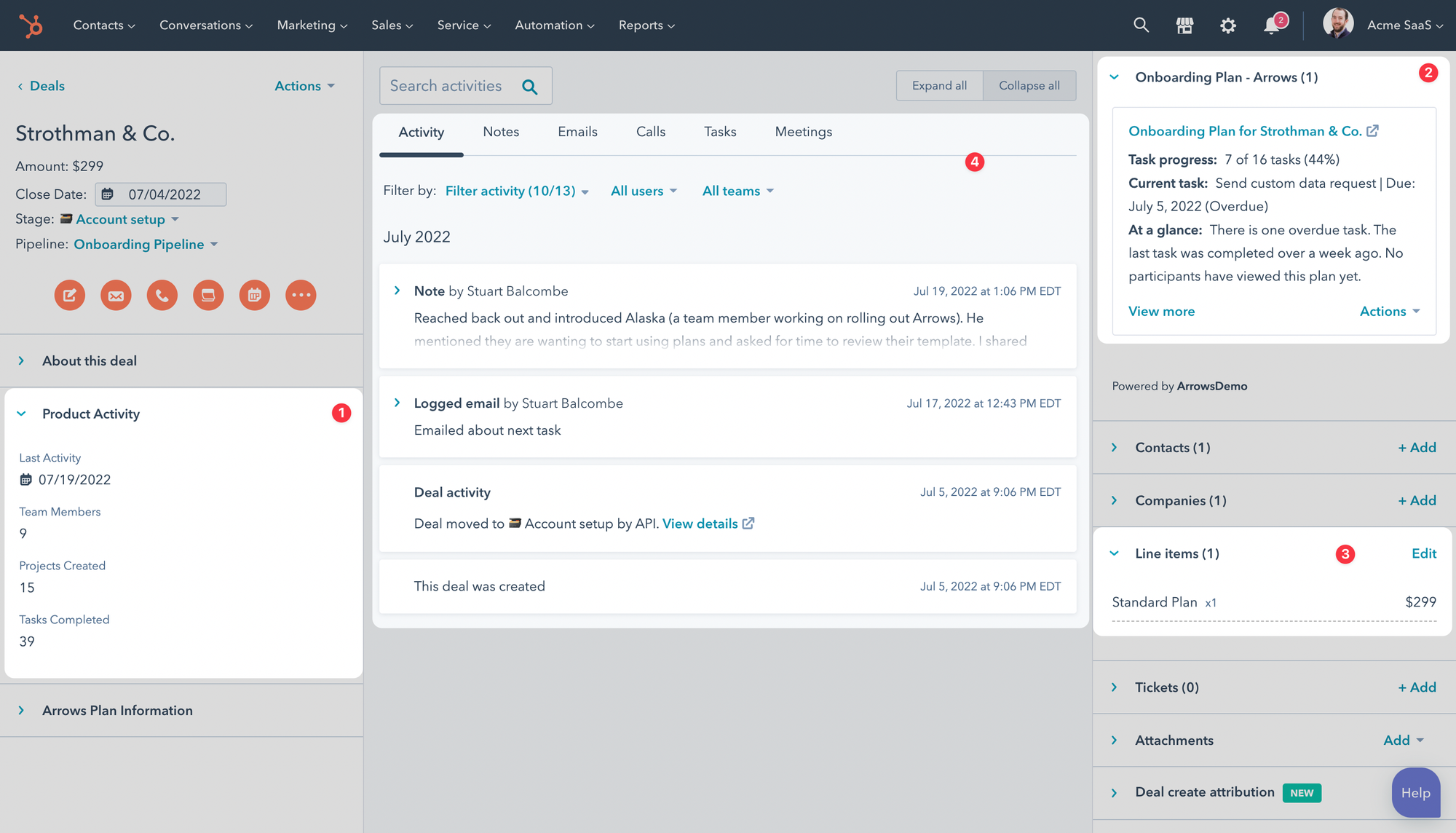This screenshot has width=1456, height=833.
Task: Create a note with the pencil quick-action icon
Action: point(69,295)
